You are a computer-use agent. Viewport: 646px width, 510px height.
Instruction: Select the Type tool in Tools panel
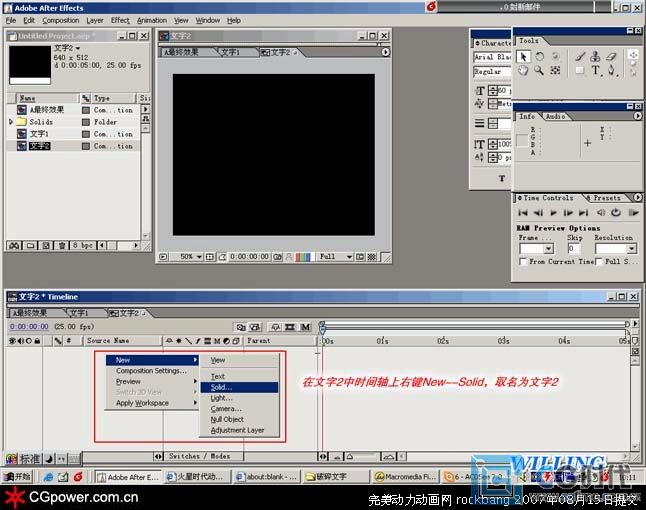pyautogui.click(x=595, y=70)
